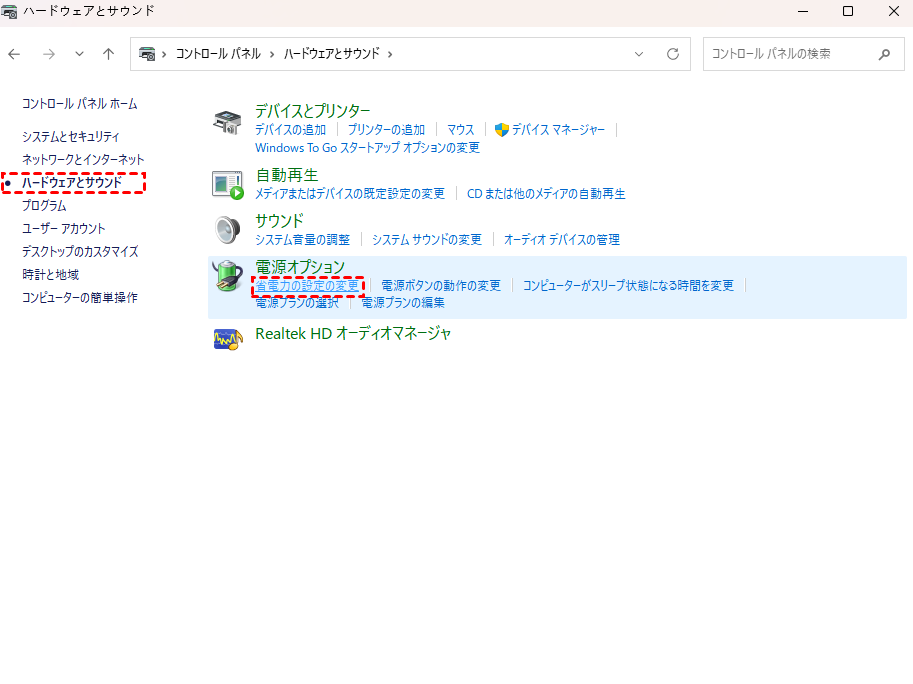Viewport: 913px width, 684px height.
Task: Expand chevron after コントロール パネル breadcrumb
Action: pyautogui.click(x=272, y=54)
